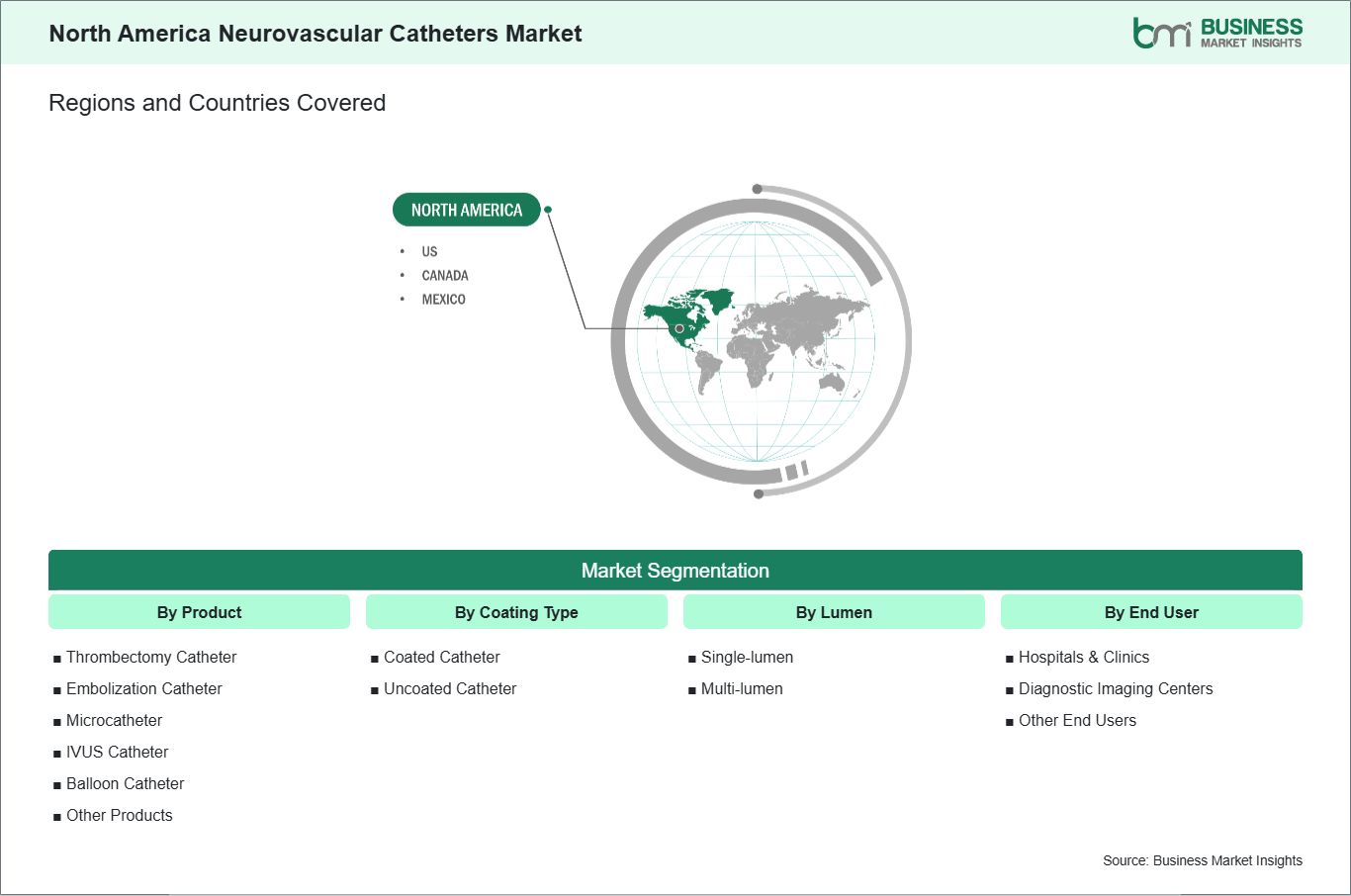Select the CANADA bullet entry
This screenshot has height=896, width=1351.
[445, 275]
